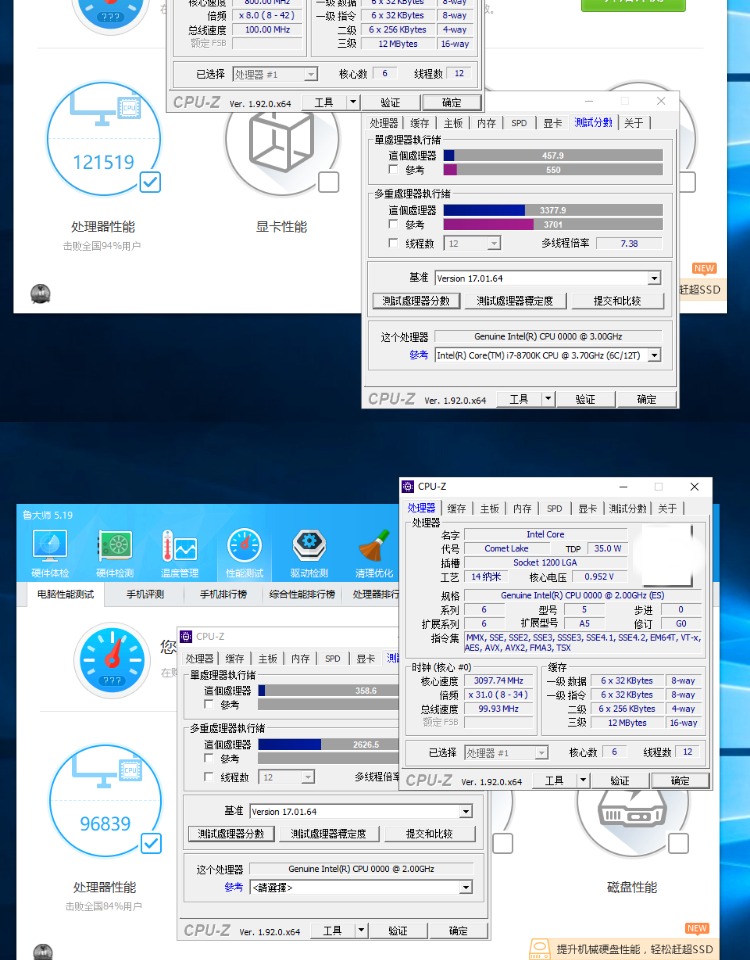Click the CPU-Z logo in the 358.6 score window title
The height and width of the screenshot is (960, 750).
pos(186,636)
